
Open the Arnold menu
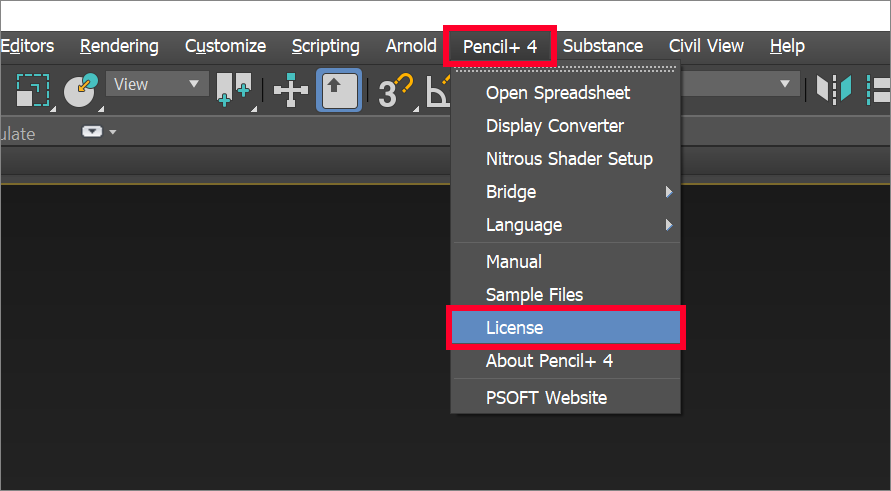411,46
